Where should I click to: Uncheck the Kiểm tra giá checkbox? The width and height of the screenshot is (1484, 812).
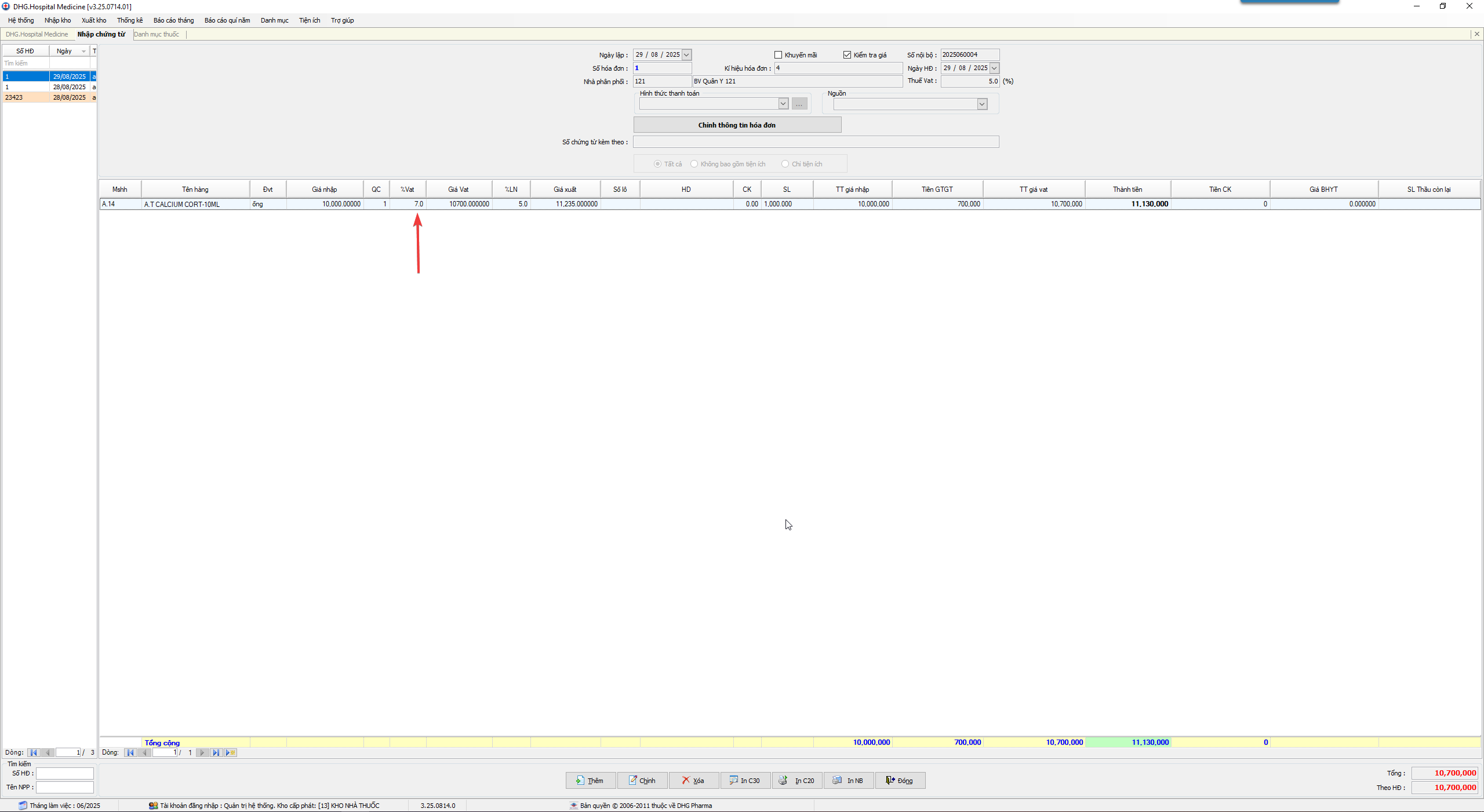[x=847, y=55]
